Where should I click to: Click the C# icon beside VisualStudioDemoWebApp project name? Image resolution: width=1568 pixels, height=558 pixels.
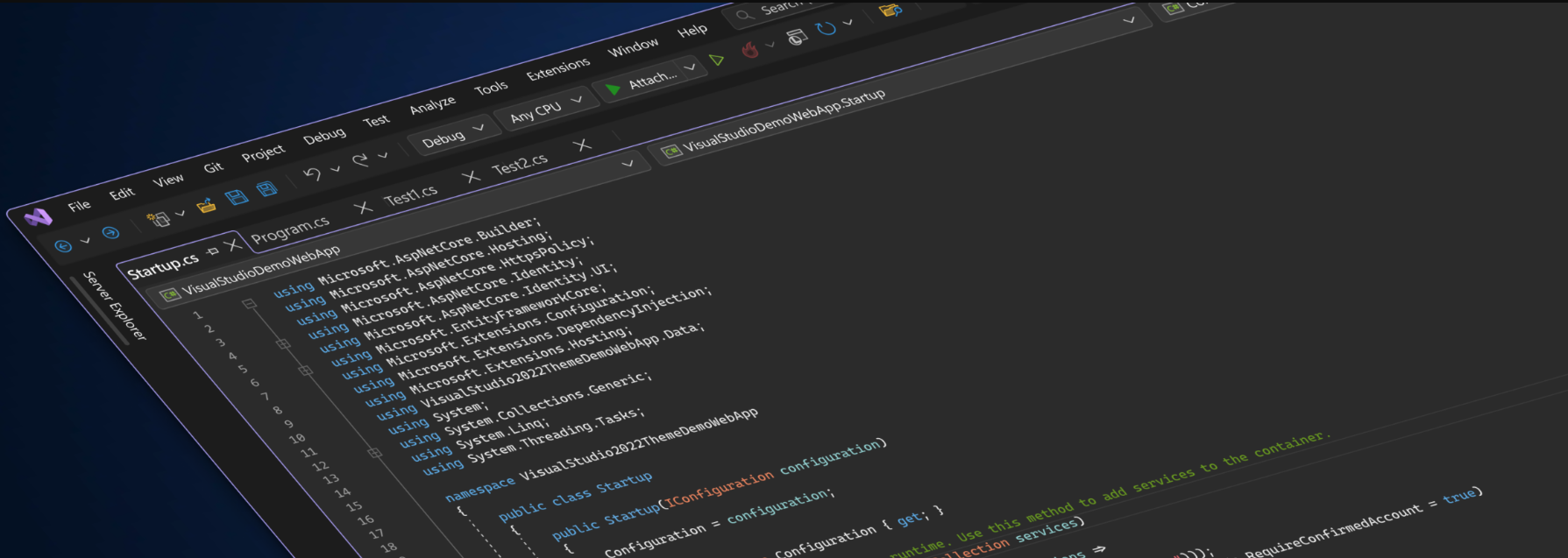(x=170, y=294)
